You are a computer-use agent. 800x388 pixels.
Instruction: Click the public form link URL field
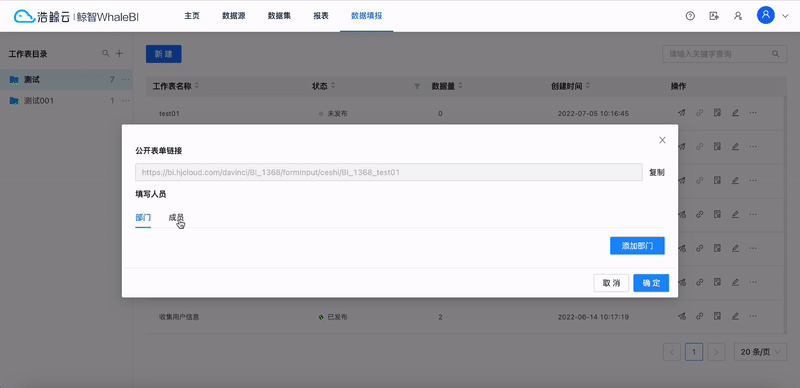(x=388, y=173)
